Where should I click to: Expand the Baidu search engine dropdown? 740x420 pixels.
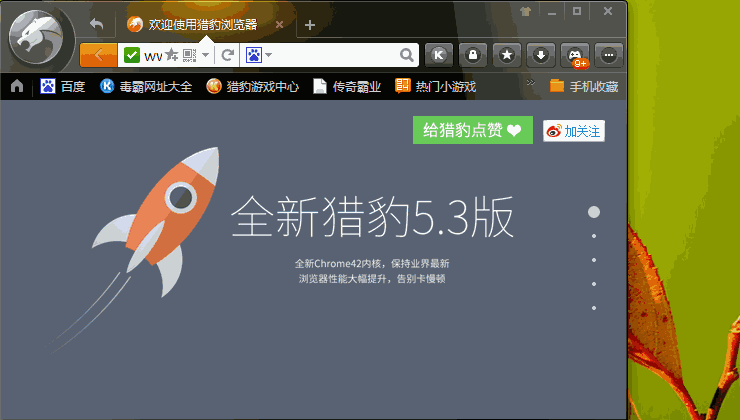pyautogui.click(x=269, y=55)
